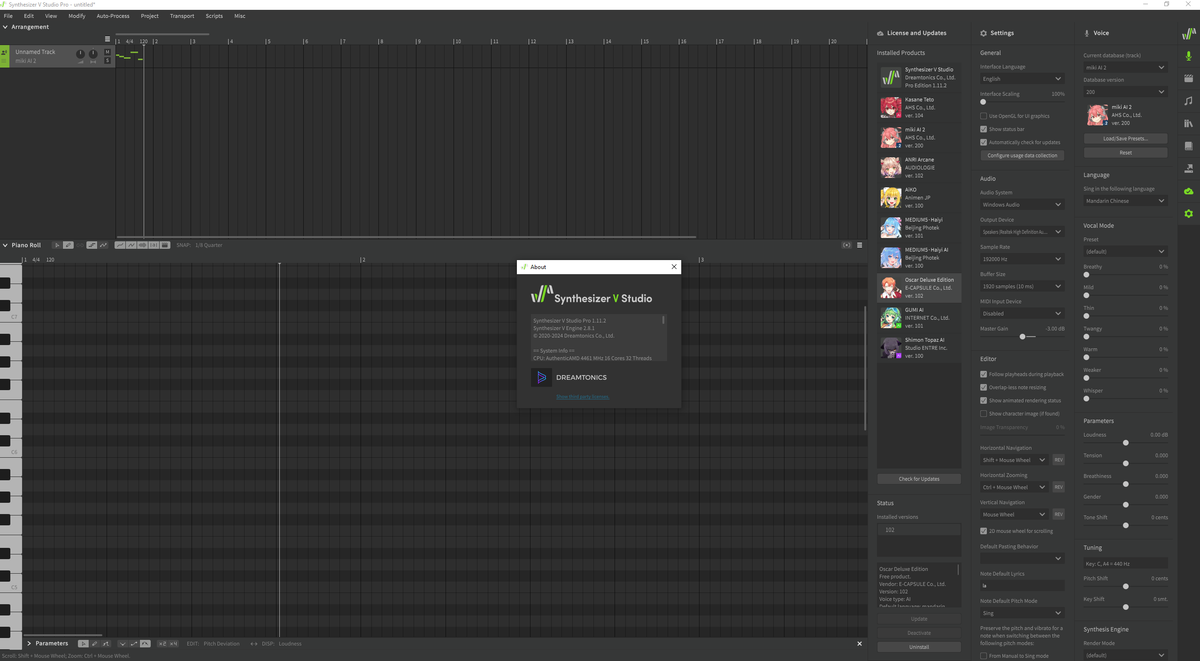Screen dimensions: 1200x661
Task: Open Sample Rate dropdown
Action: click(1022, 259)
